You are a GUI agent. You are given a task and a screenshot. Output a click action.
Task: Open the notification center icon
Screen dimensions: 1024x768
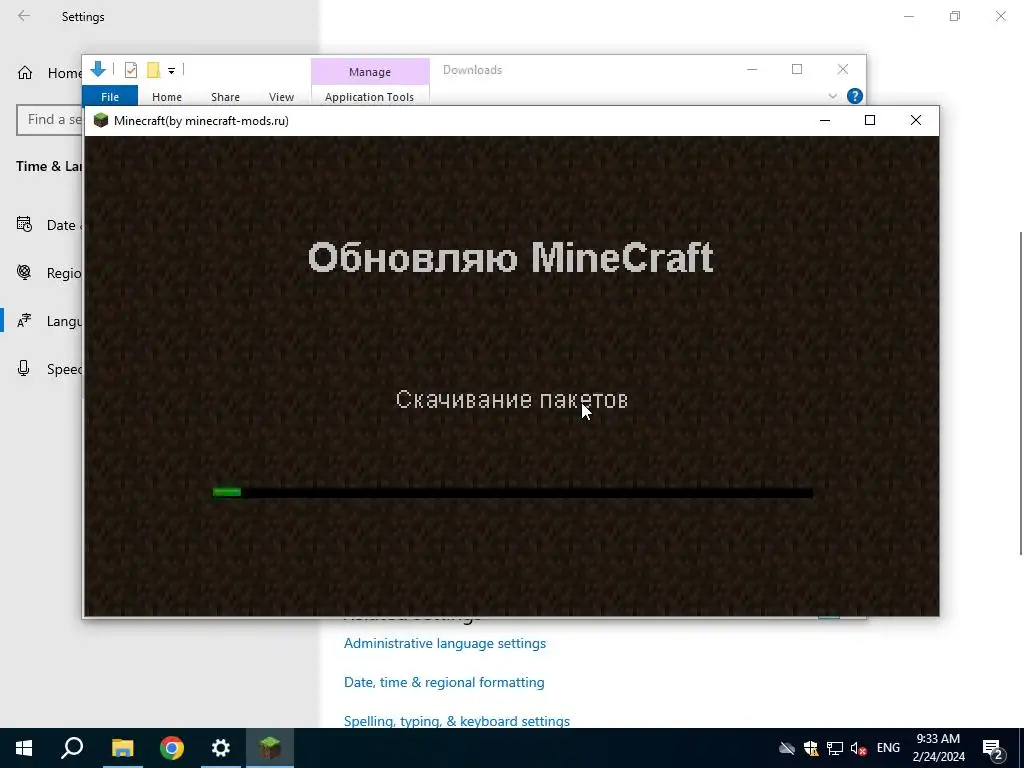coord(993,748)
